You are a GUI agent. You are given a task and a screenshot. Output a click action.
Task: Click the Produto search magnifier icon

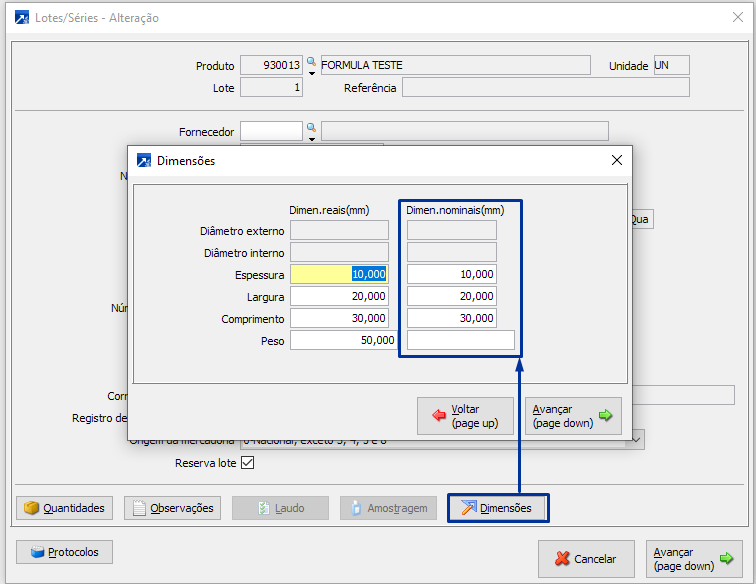point(311,61)
